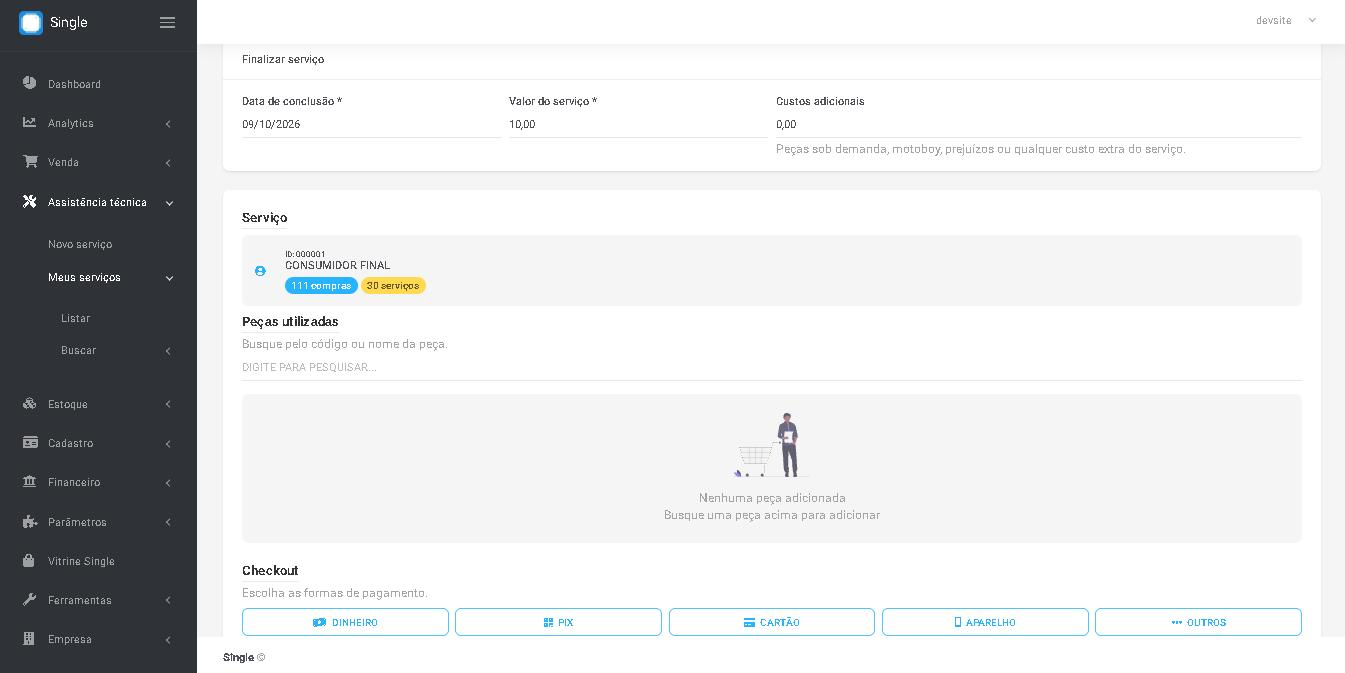1345x673 pixels.
Task: Choose Pix payment method
Action: pos(558,622)
